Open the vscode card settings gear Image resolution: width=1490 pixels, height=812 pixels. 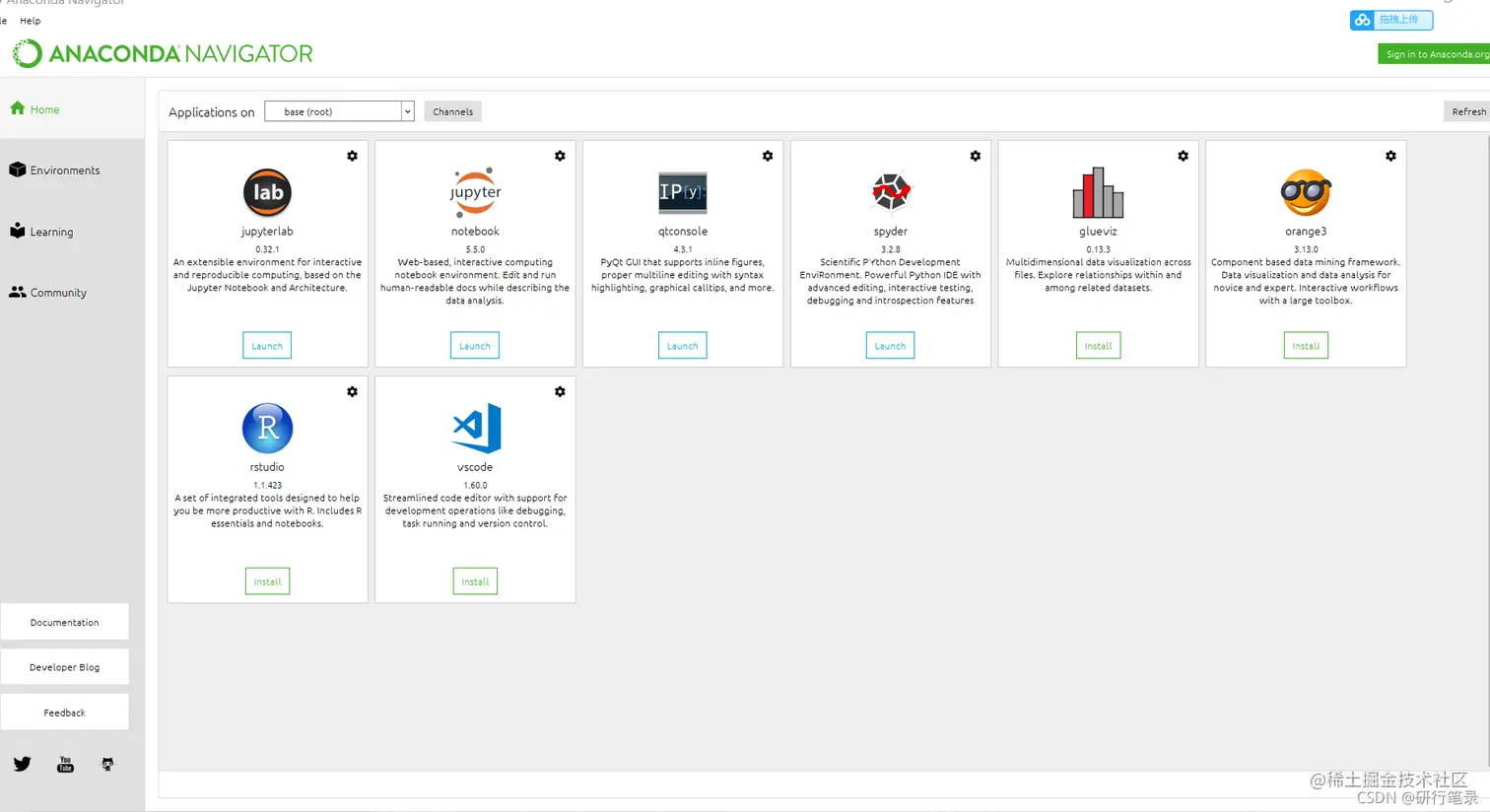click(560, 391)
